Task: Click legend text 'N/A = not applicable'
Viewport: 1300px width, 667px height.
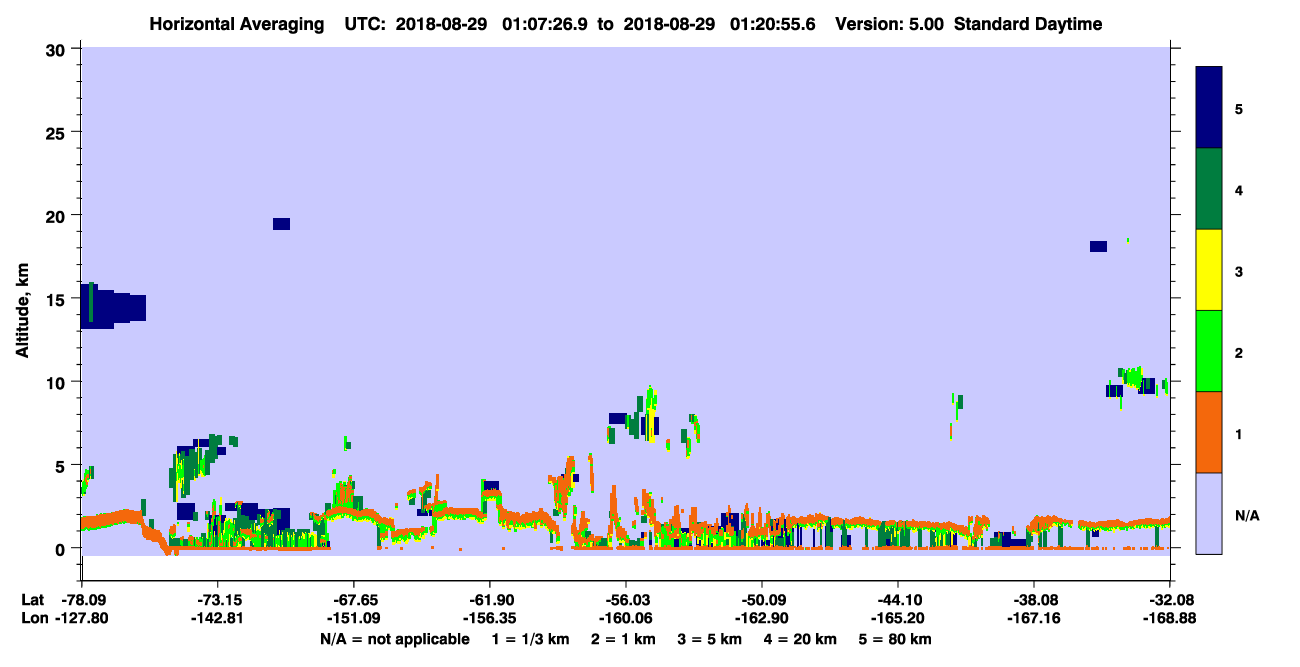Action: coord(395,639)
